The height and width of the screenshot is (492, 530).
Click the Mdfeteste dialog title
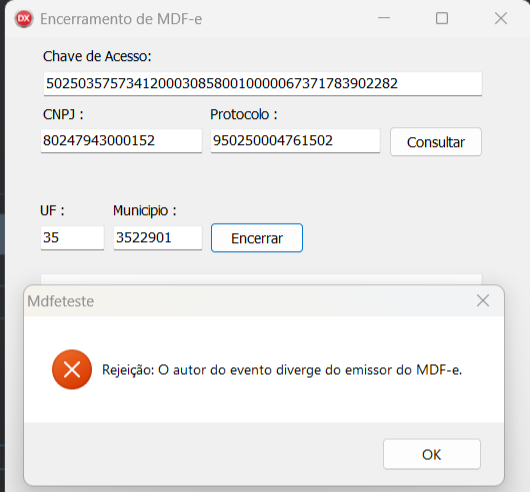(x=61, y=301)
